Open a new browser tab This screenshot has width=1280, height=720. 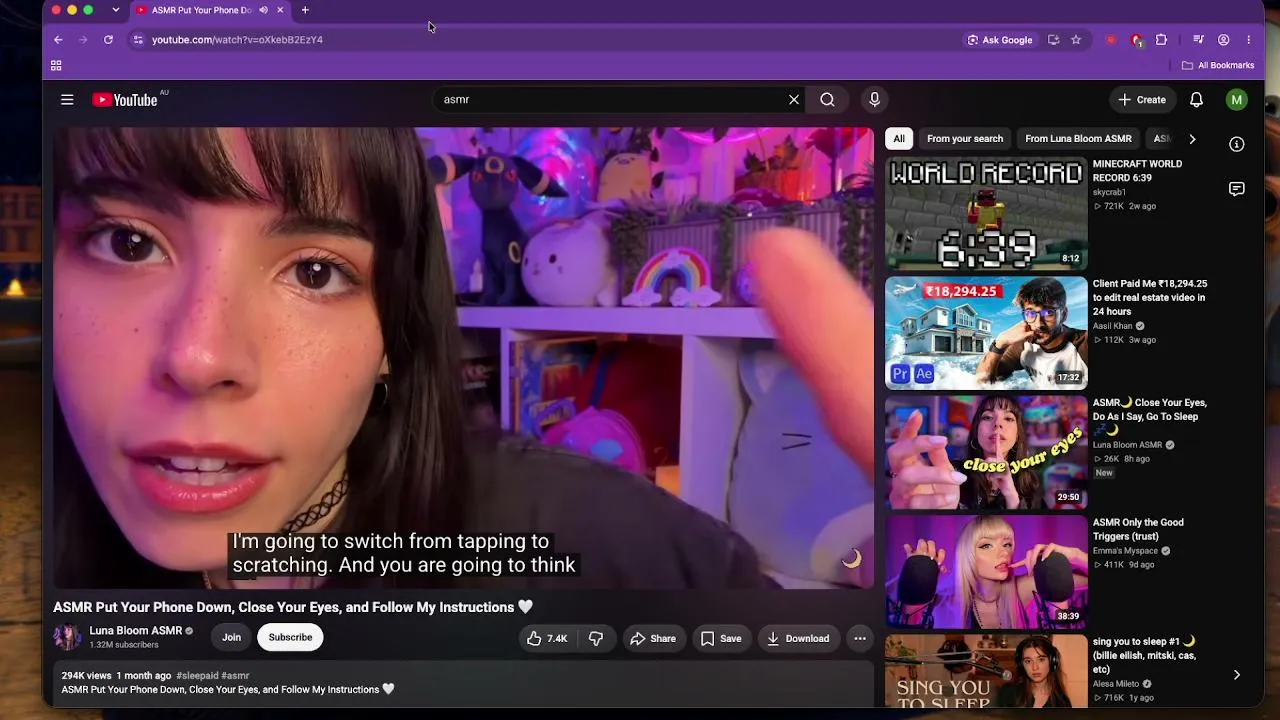click(x=305, y=10)
